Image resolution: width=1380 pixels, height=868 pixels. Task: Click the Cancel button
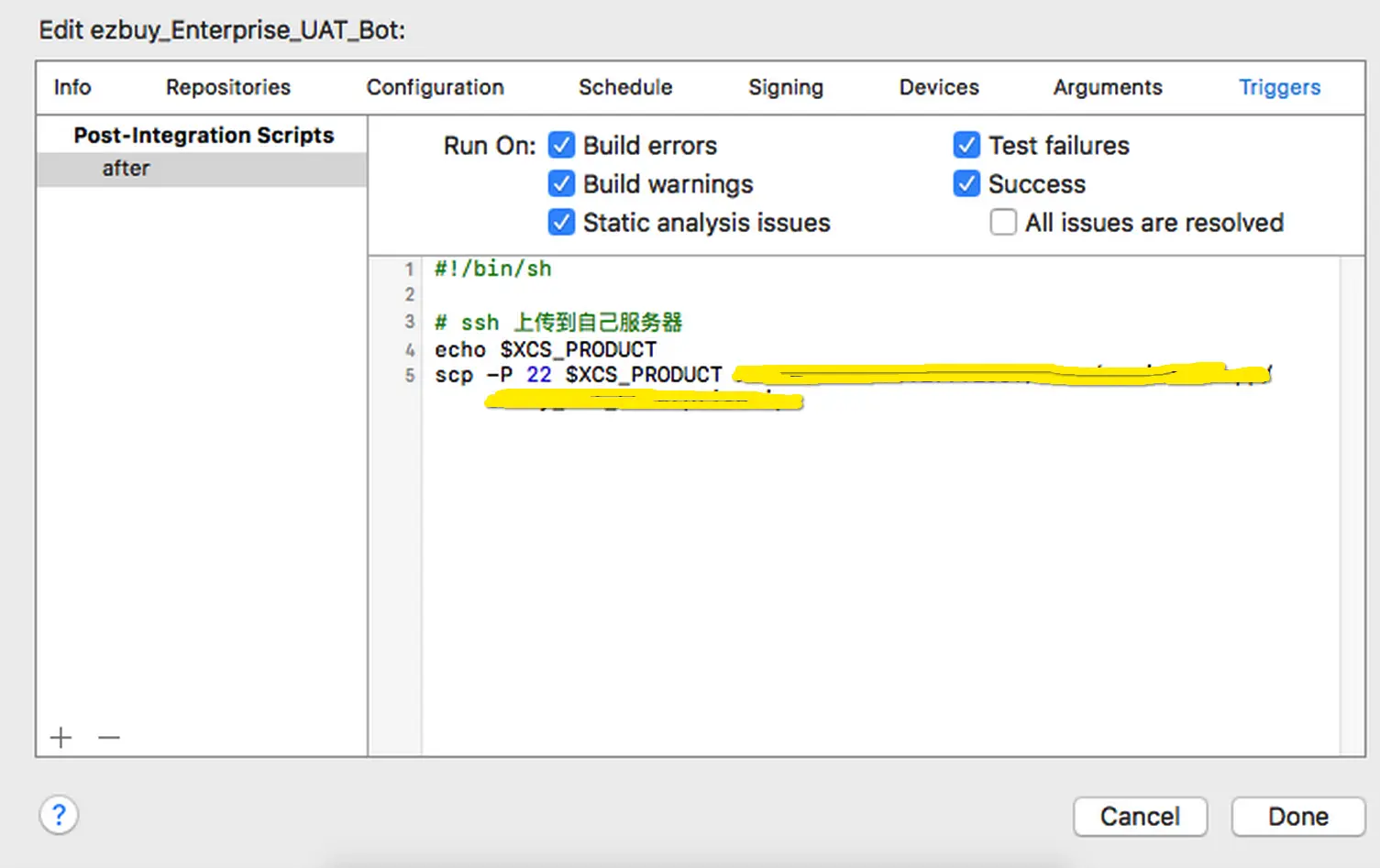tap(1141, 816)
